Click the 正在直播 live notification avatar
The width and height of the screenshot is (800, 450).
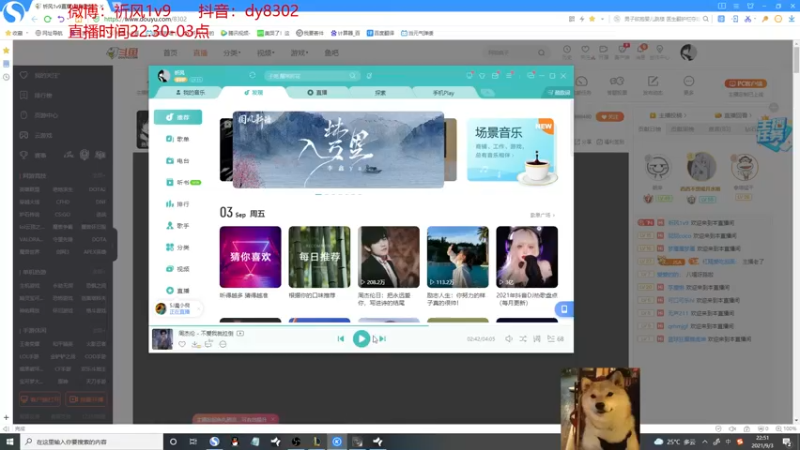coord(161,309)
